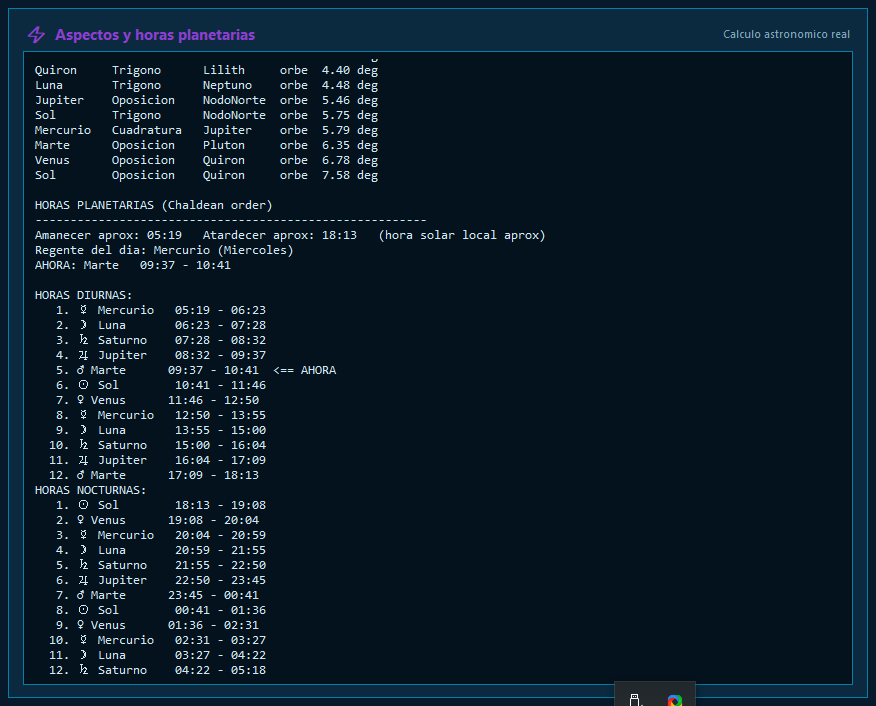Viewport: 876px width, 706px height.
Task: Select the Quiron Trigono Lilith aspect row
Action: 206,70
